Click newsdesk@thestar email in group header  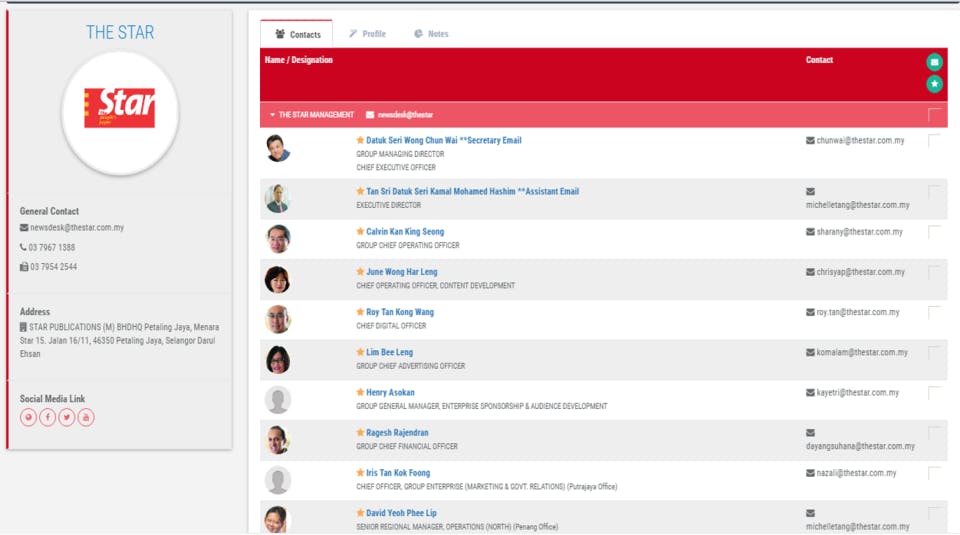[400, 114]
